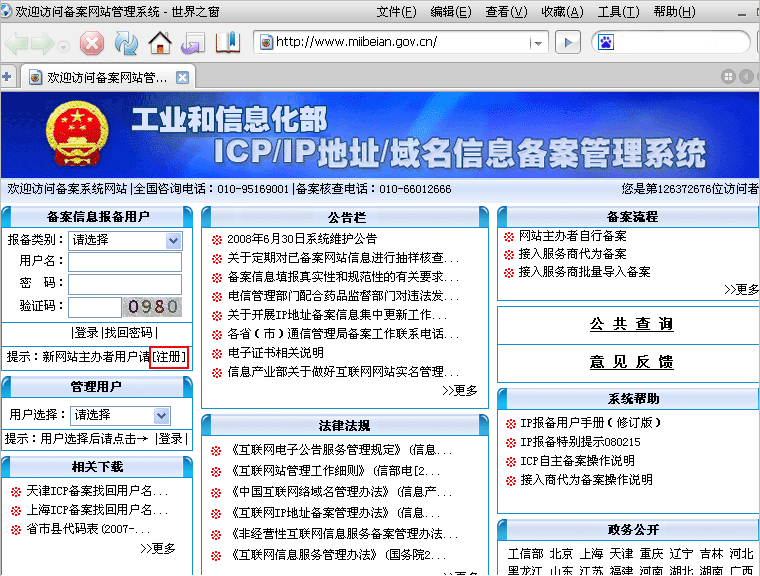Open a new tab with plus icon
The width and height of the screenshot is (760, 576).
(7, 77)
